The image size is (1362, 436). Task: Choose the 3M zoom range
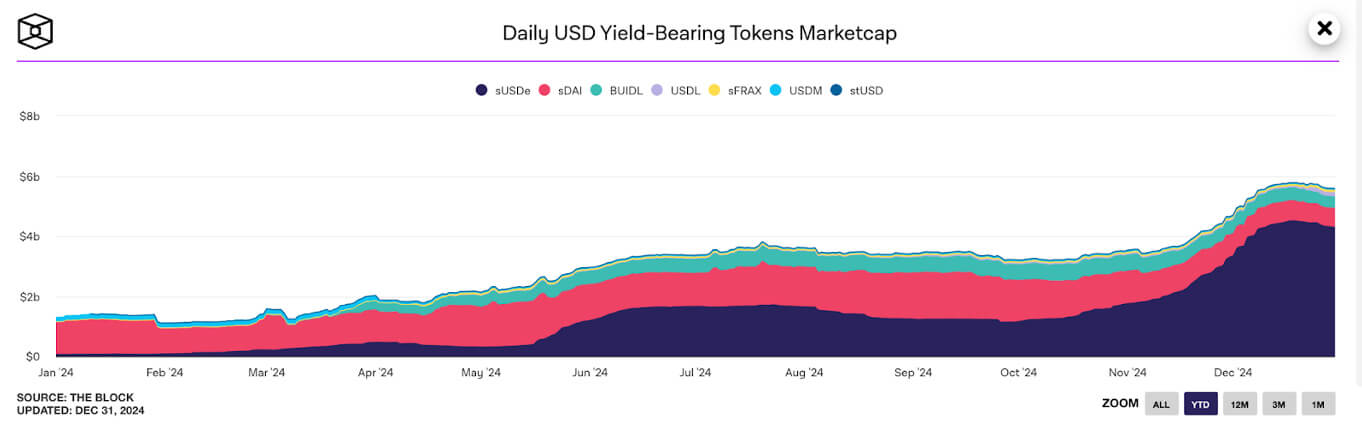tap(1279, 404)
